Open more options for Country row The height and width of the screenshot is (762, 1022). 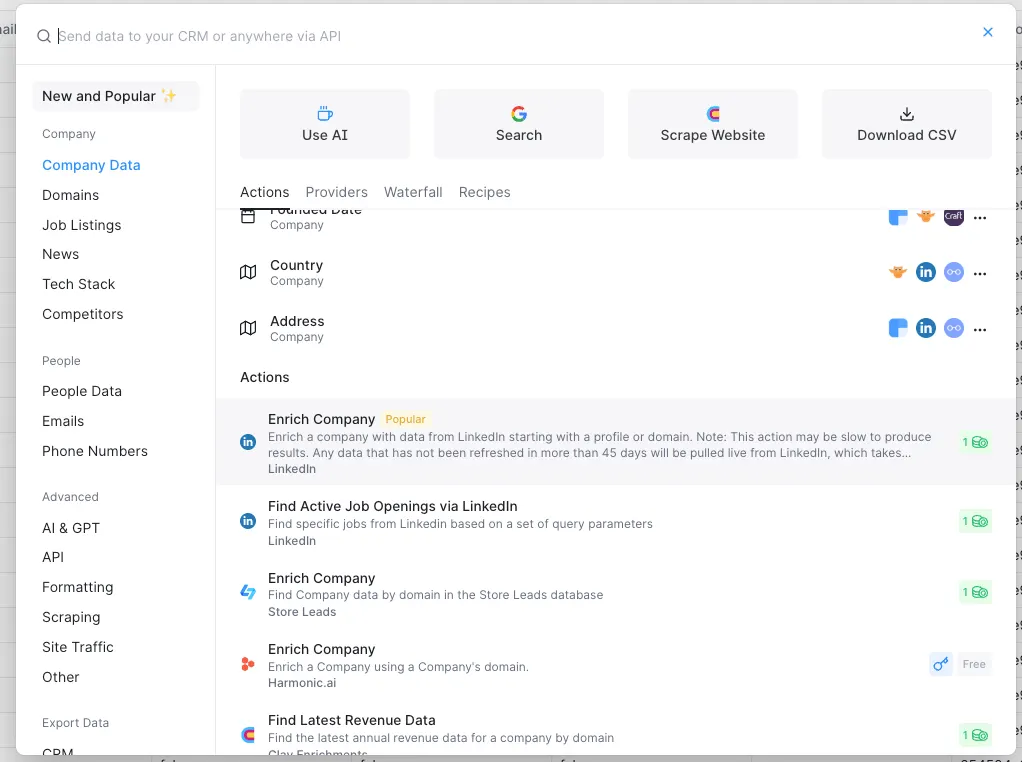pos(980,274)
